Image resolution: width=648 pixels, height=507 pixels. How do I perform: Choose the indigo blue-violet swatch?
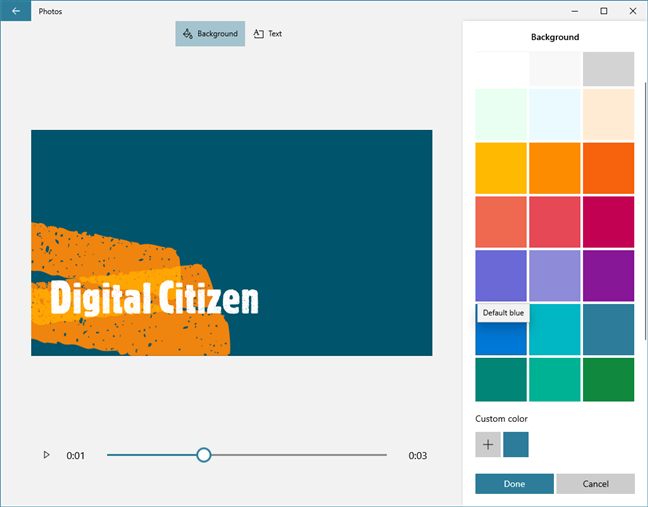pos(501,276)
